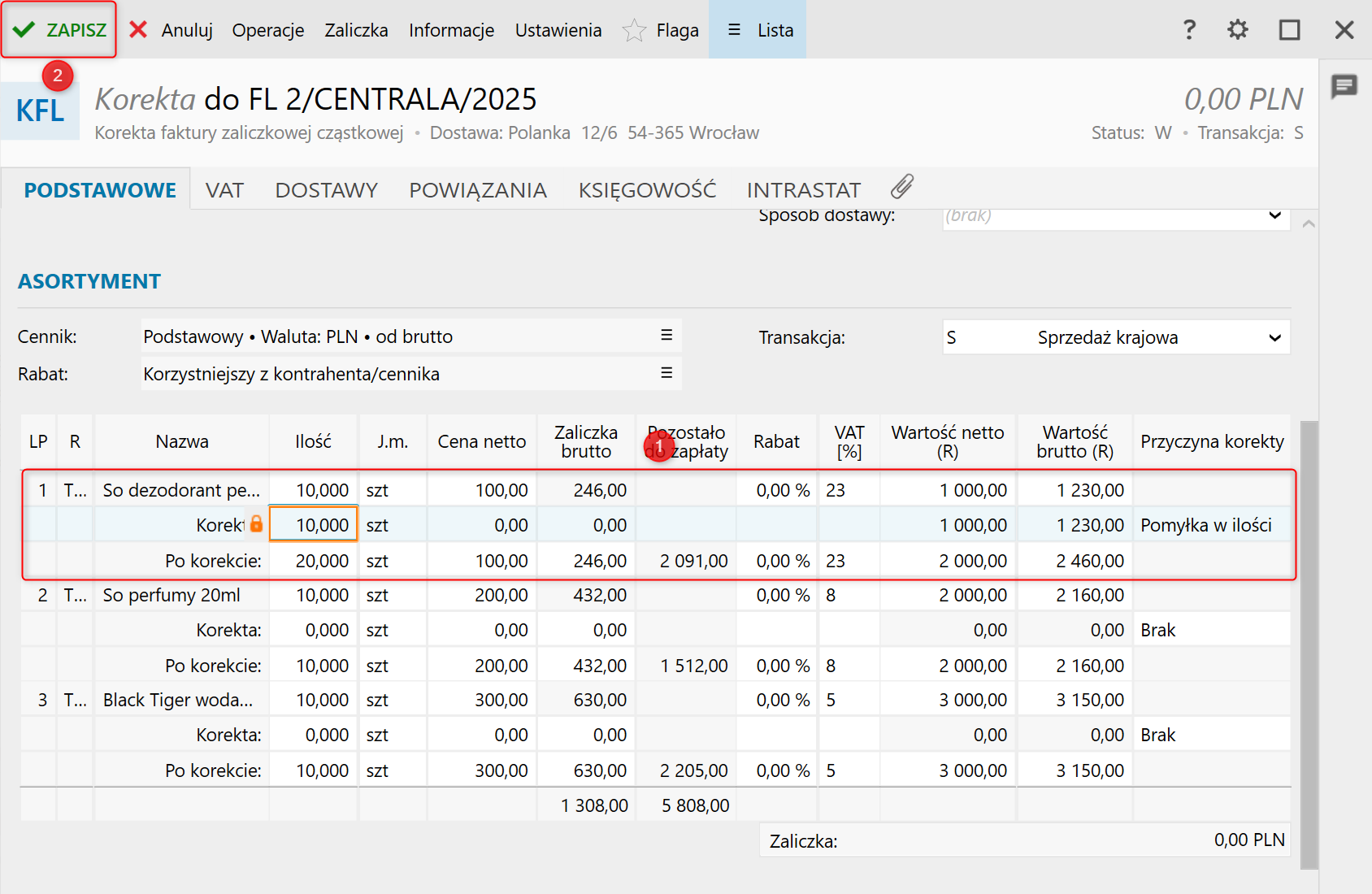Toggle the star Flaga icon

[634, 31]
